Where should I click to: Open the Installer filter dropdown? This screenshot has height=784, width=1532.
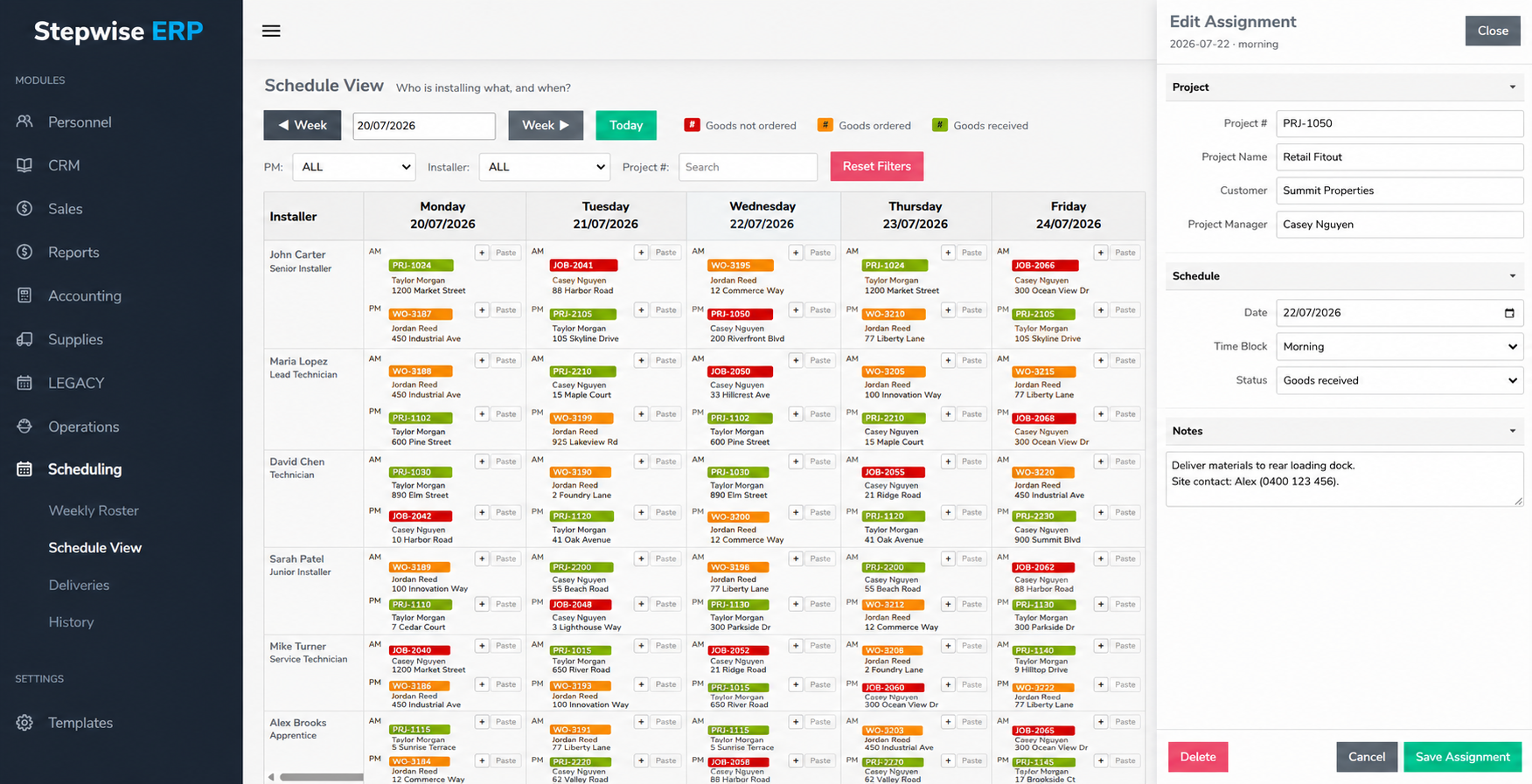pos(544,167)
